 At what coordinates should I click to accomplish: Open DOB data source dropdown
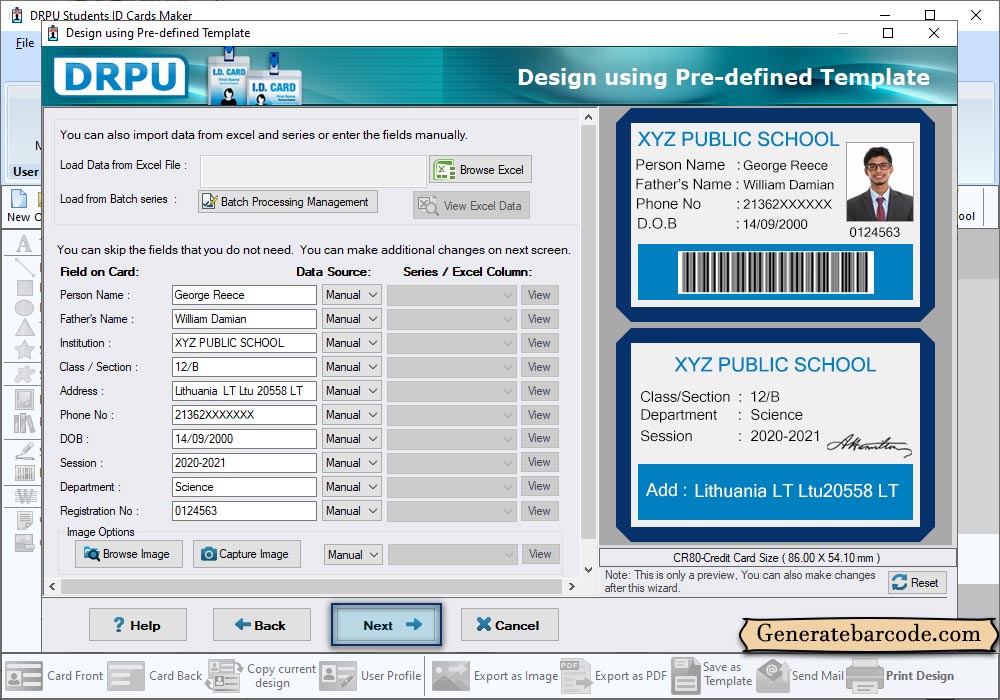tap(351, 439)
